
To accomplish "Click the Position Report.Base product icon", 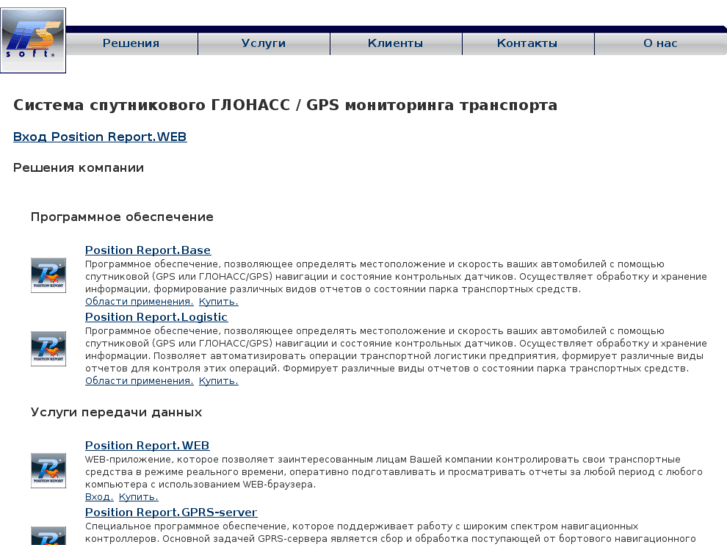I will pyautogui.click(x=48, y=276).
